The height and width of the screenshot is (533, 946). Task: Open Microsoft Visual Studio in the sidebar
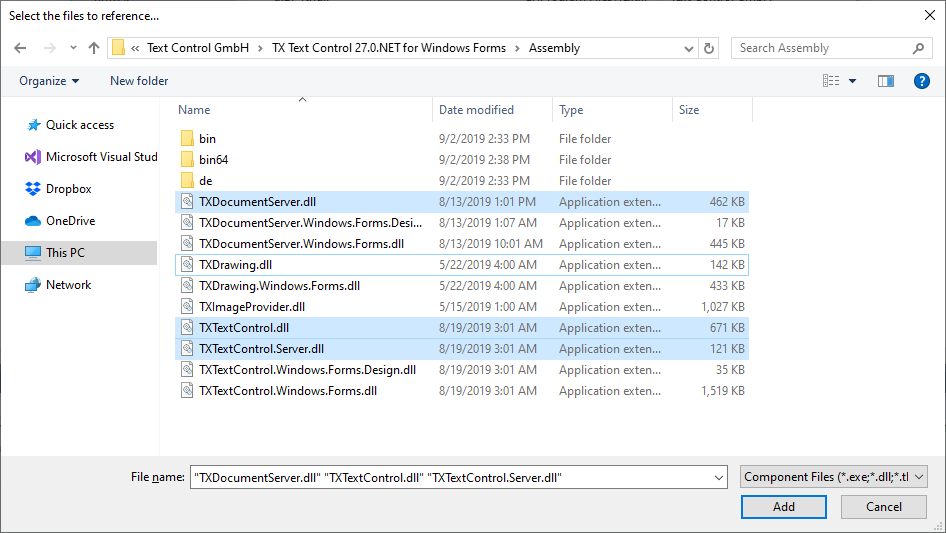(90, 157)
